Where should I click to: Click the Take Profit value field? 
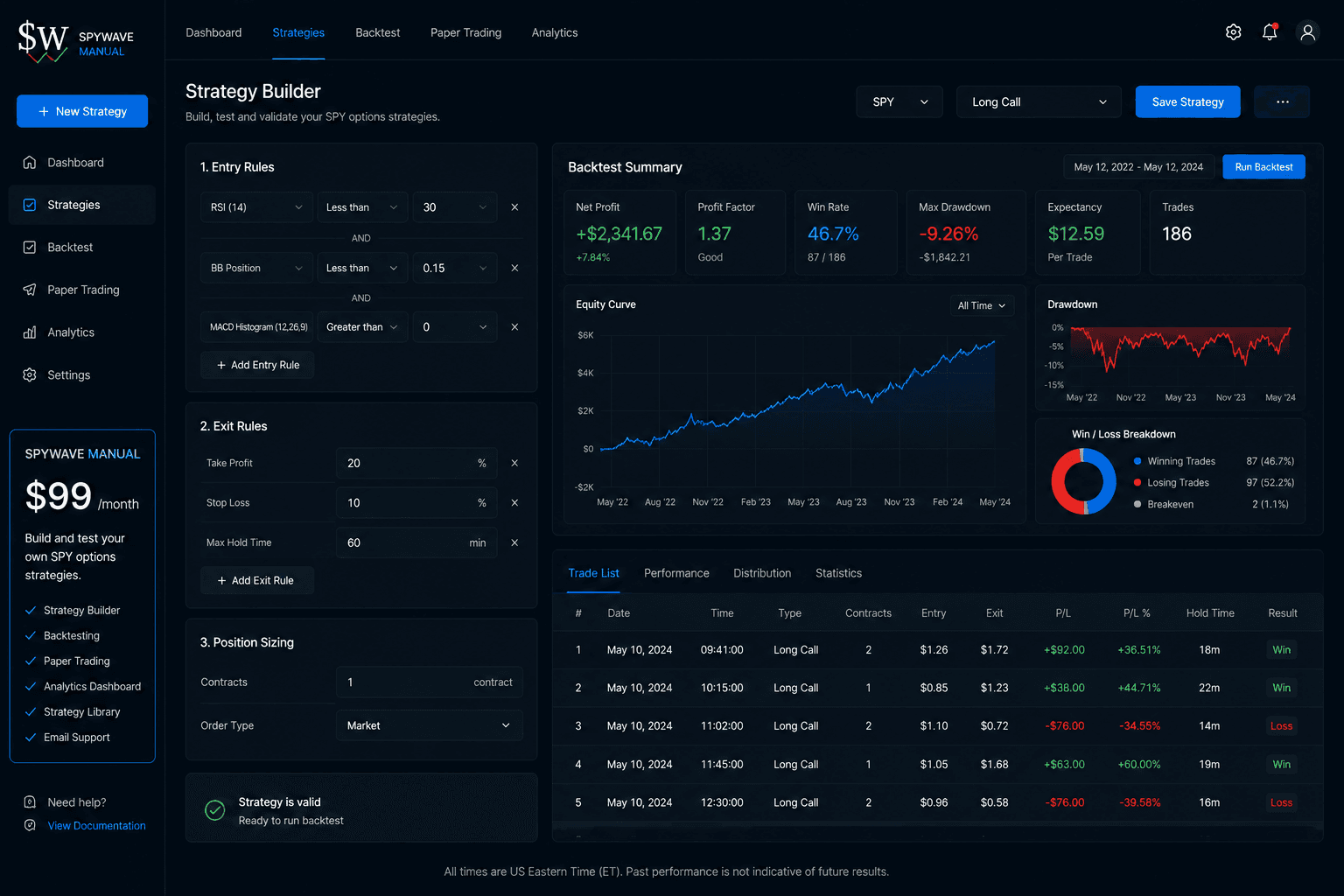416,463
